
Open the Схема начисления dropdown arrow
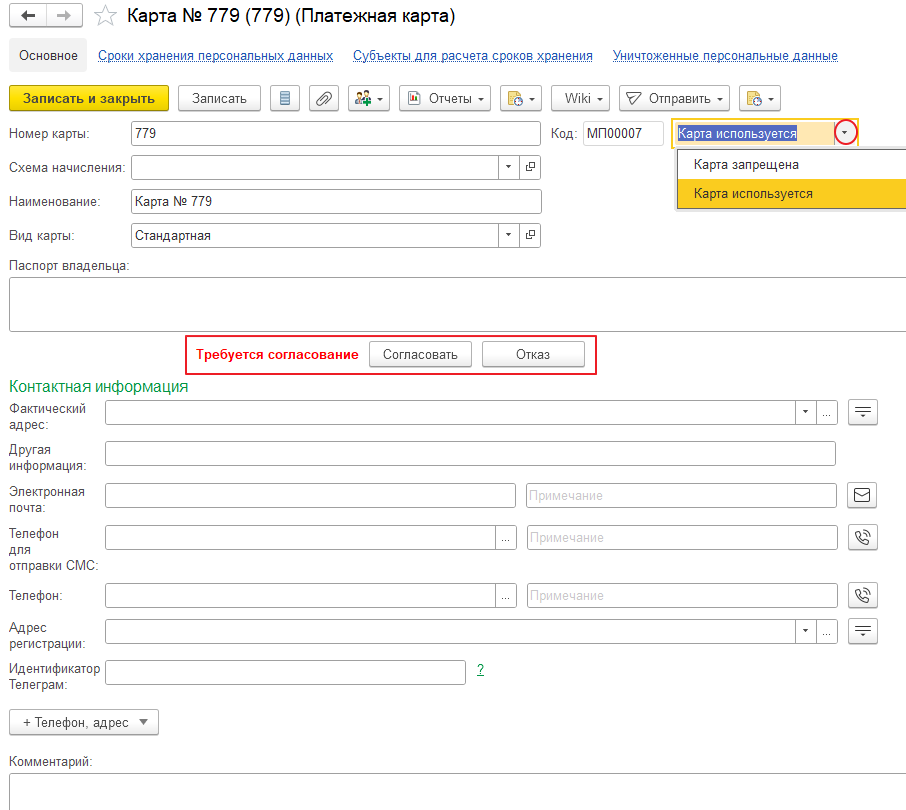[x=508, y=167]
